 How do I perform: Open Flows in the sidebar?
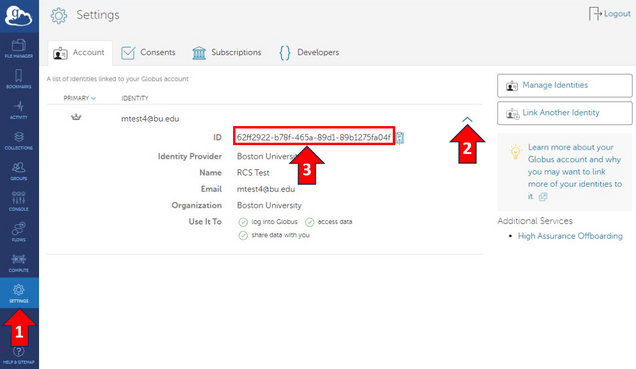click(19, 232)
